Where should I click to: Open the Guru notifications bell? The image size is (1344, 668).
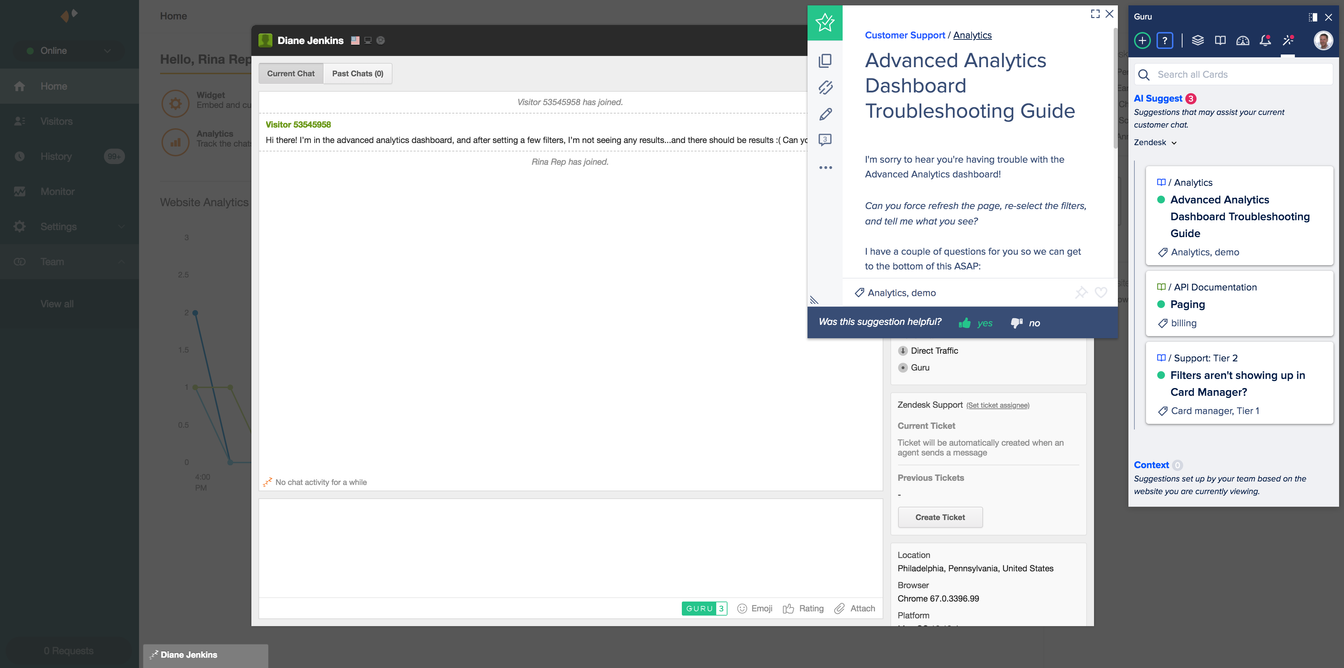(1266, 41)
